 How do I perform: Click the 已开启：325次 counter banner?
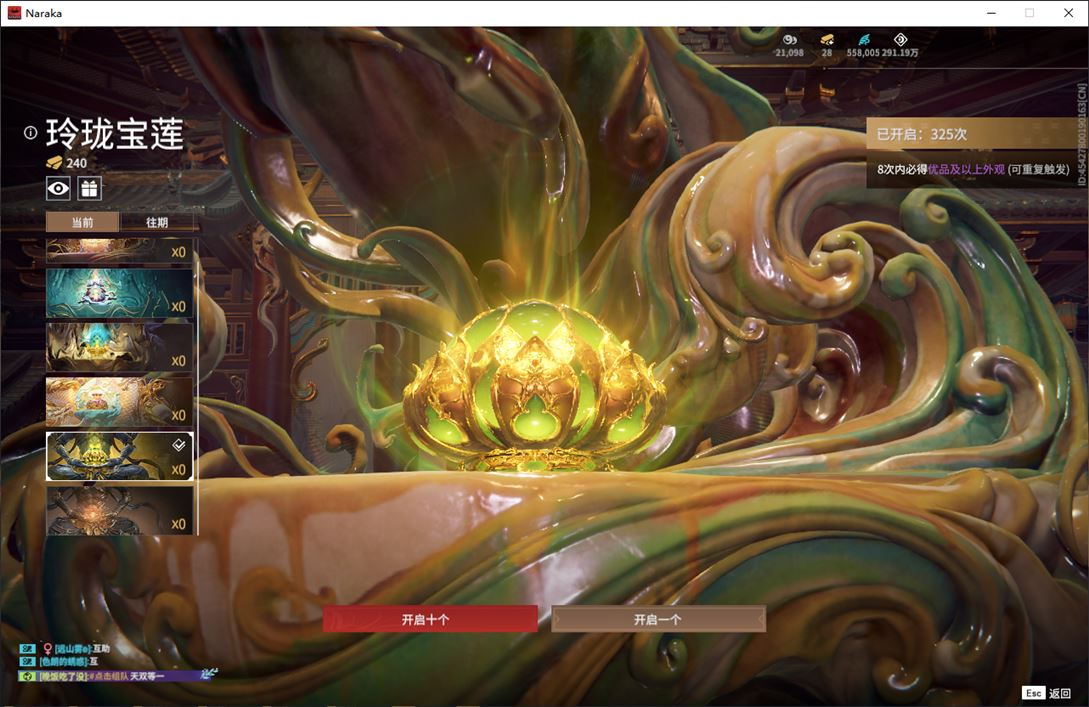point(975,134)
